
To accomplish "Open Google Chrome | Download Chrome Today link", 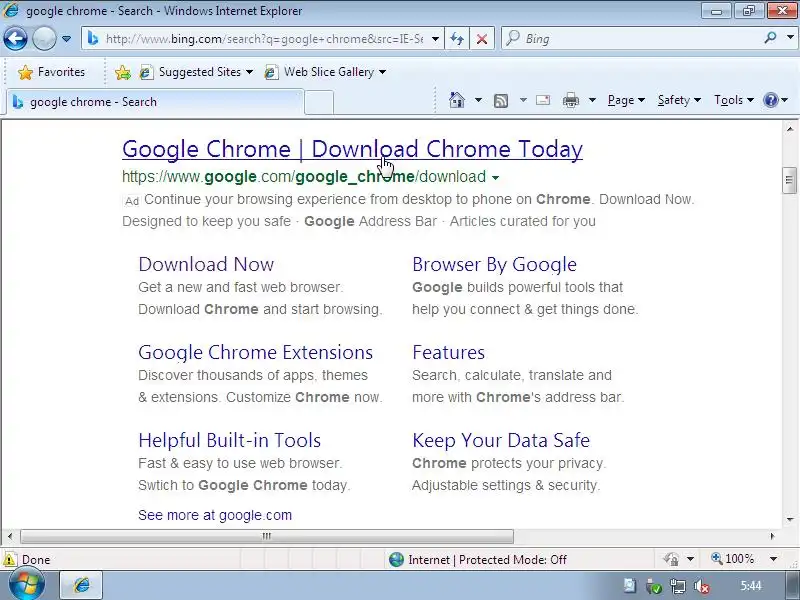I will (353, 149).
